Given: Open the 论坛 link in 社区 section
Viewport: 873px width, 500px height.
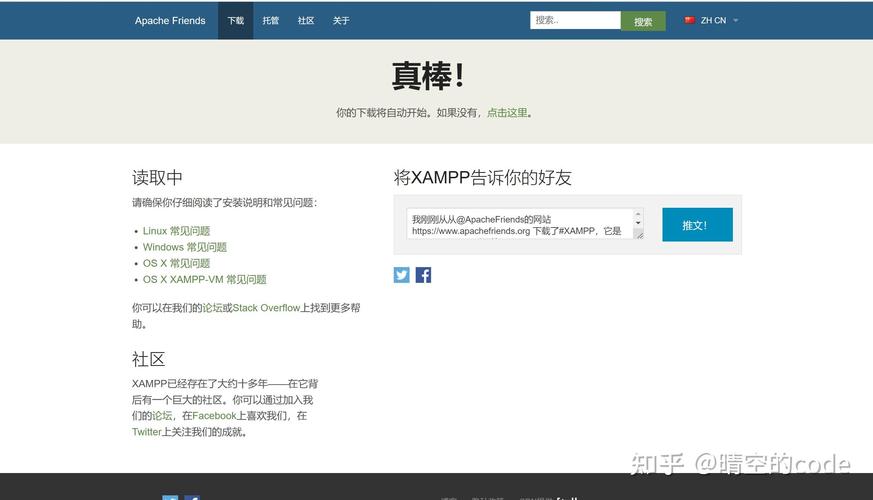Looking at the screenshot, I should (162, 415).
